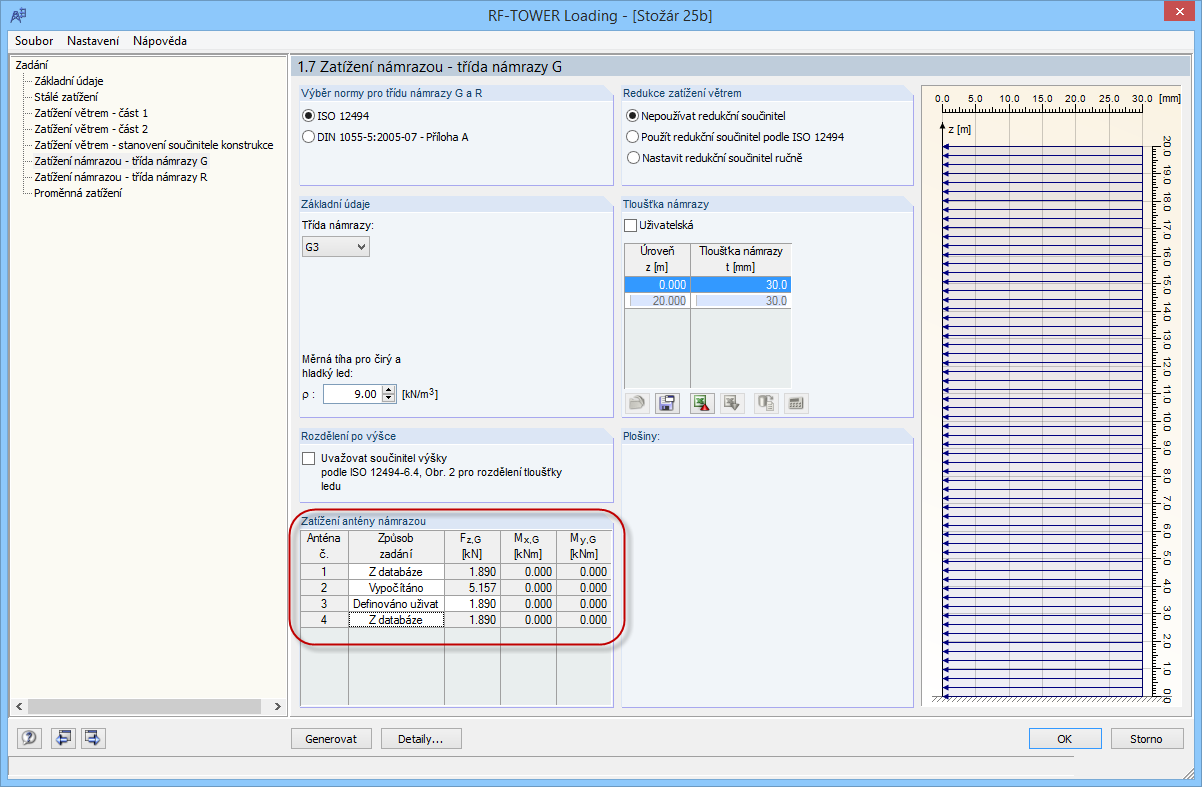Click the database copy icon below the ice thickness table
The height and width of the screenshot is (787, 1202).
coord(767,403)
